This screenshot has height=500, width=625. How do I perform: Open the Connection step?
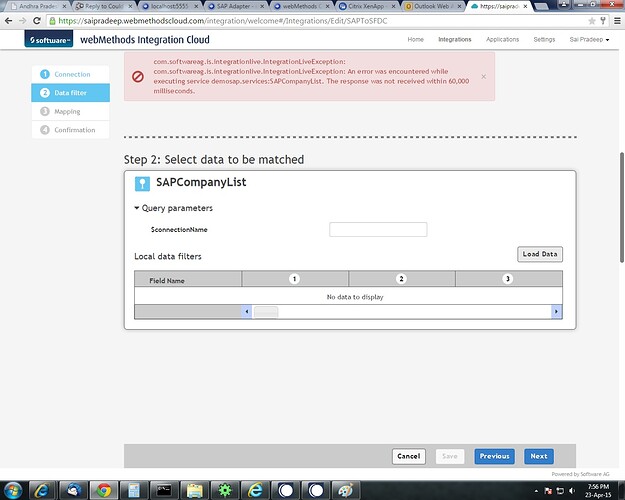[x=71, y=74]
